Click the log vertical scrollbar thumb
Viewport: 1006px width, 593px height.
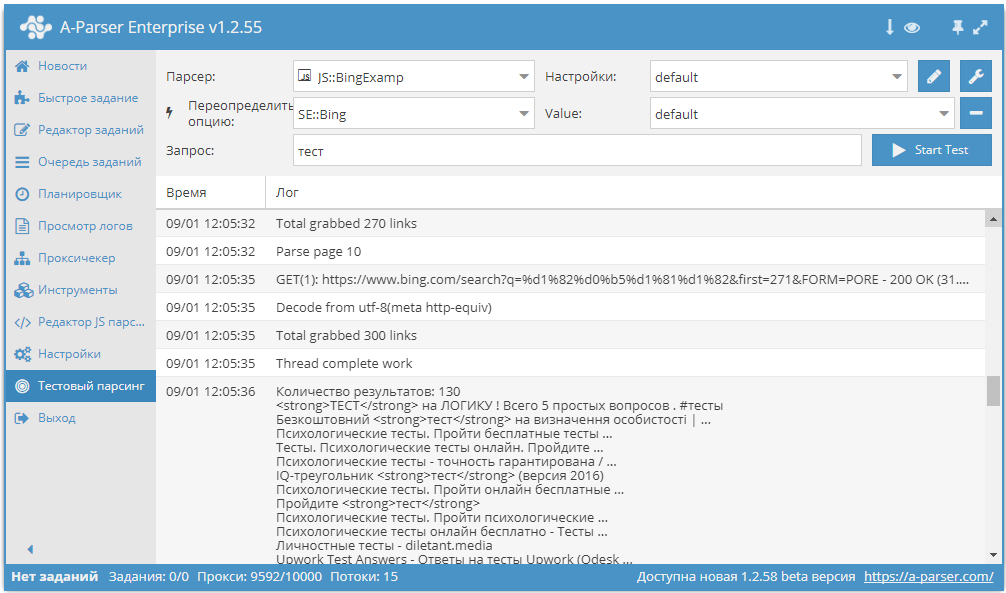(993, 391)
